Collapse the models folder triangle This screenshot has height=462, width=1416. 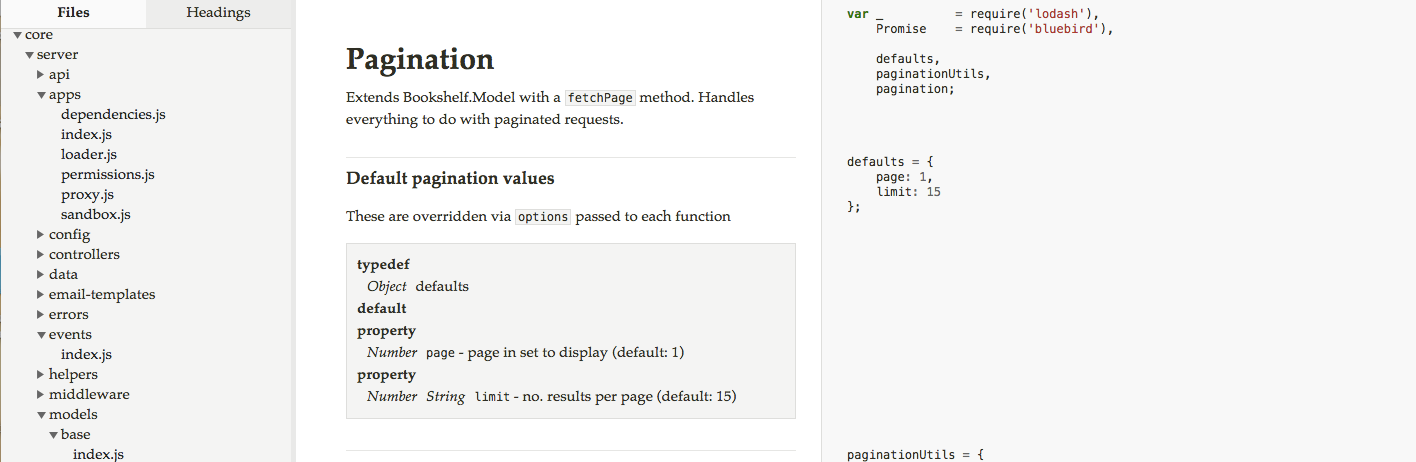41,415
